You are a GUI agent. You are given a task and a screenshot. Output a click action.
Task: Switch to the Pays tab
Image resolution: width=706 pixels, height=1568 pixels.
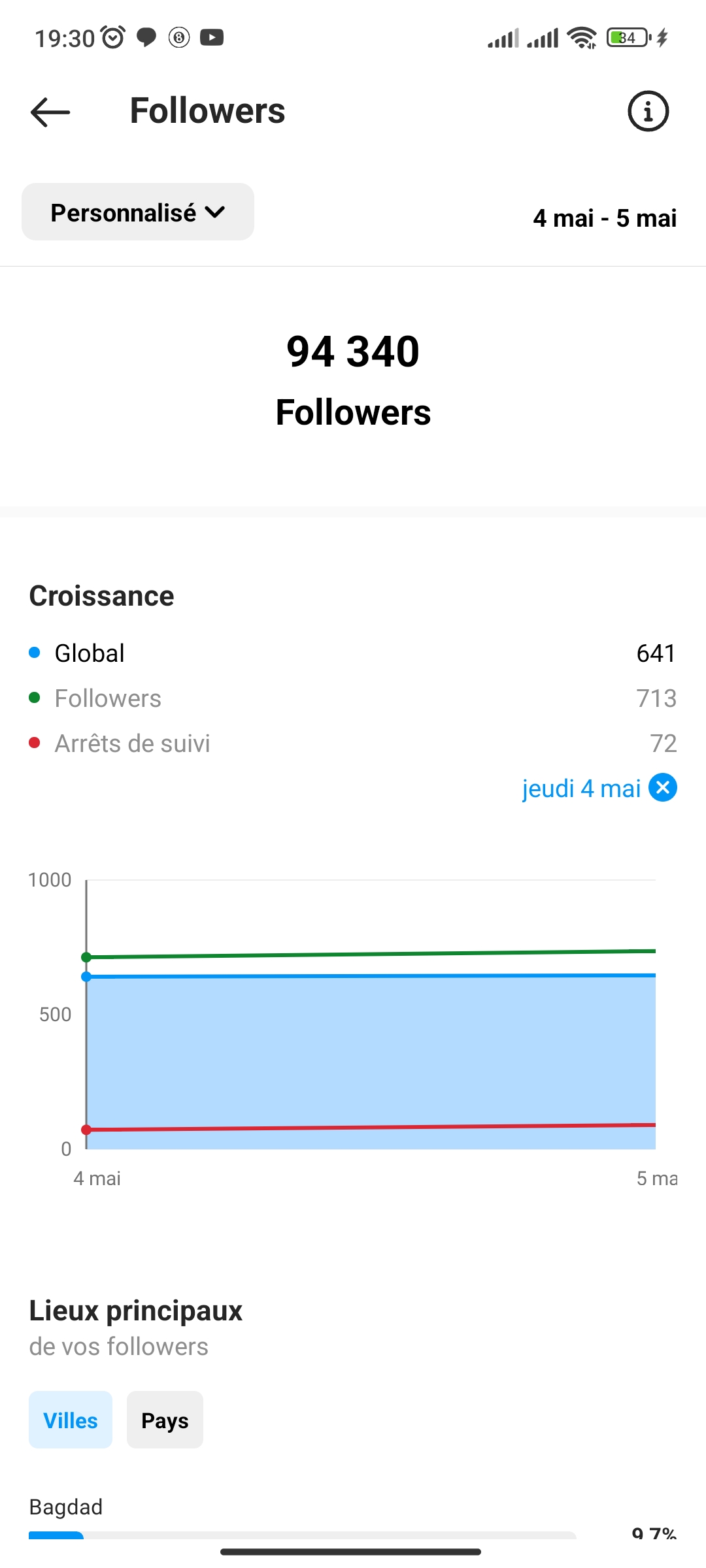point(165,1420)
